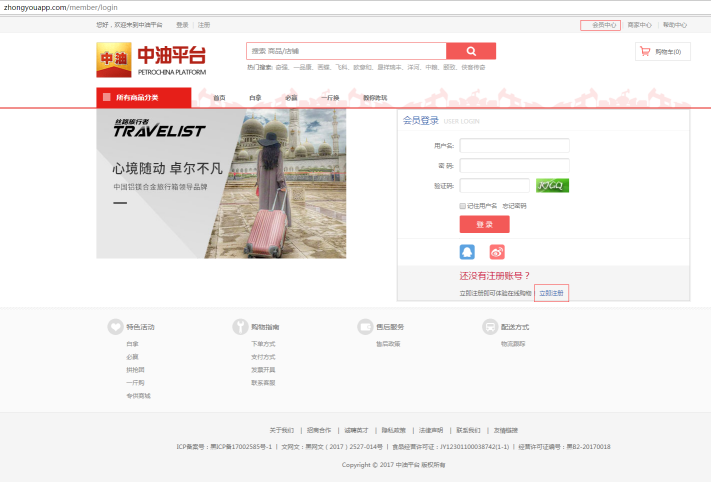This screenshot has width=711, height=482.
Task: Tick the 记住用户名 checkbox
Action: coord(463,206)
